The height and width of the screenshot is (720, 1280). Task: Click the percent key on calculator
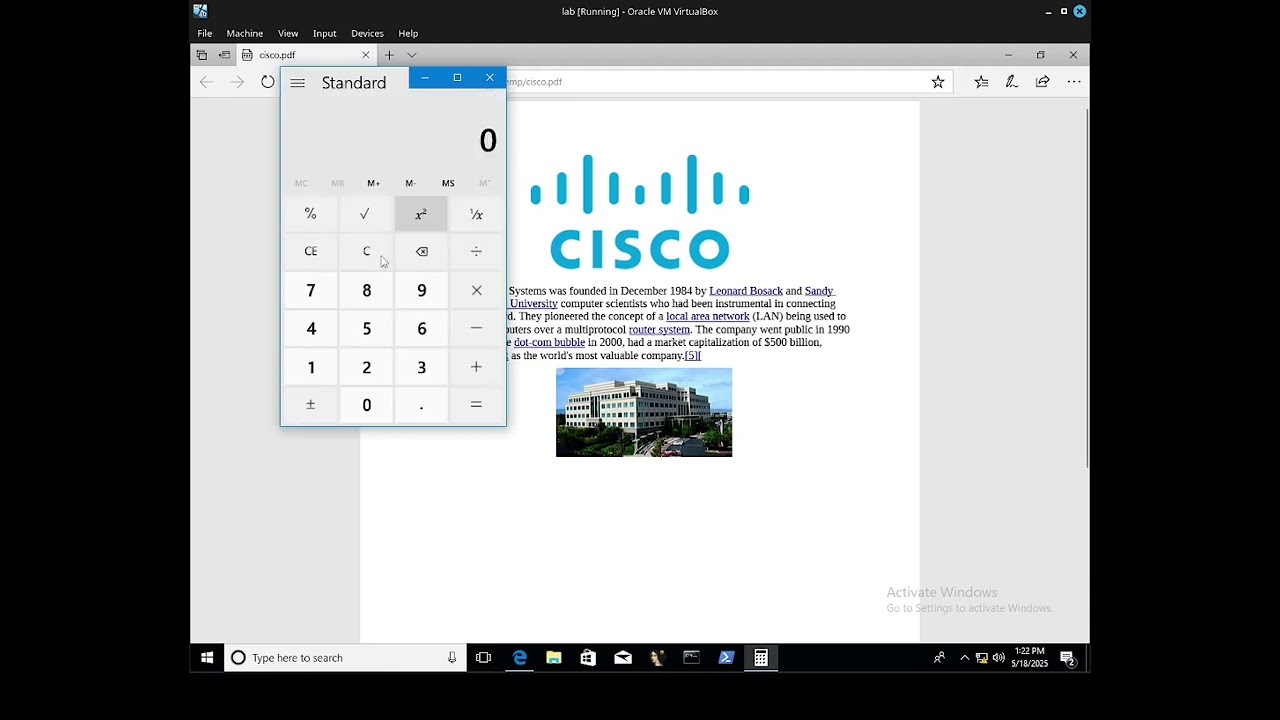click(311, 214)
